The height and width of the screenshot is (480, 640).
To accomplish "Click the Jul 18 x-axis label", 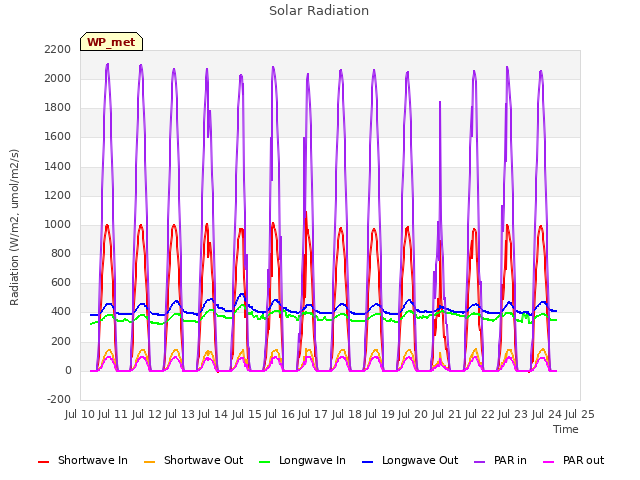I will coord(347,414).
